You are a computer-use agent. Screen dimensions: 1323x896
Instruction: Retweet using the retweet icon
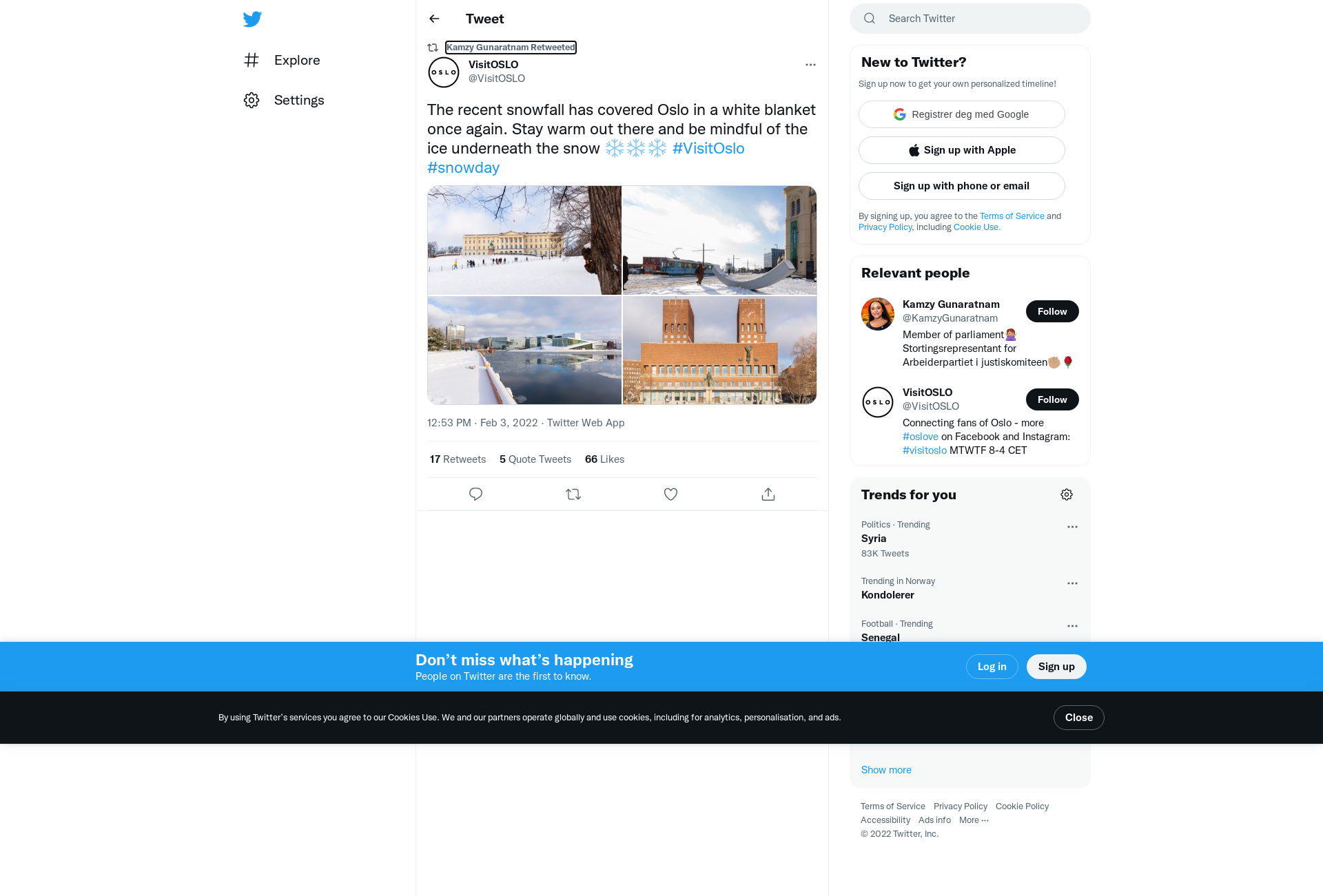click(573, 494)
